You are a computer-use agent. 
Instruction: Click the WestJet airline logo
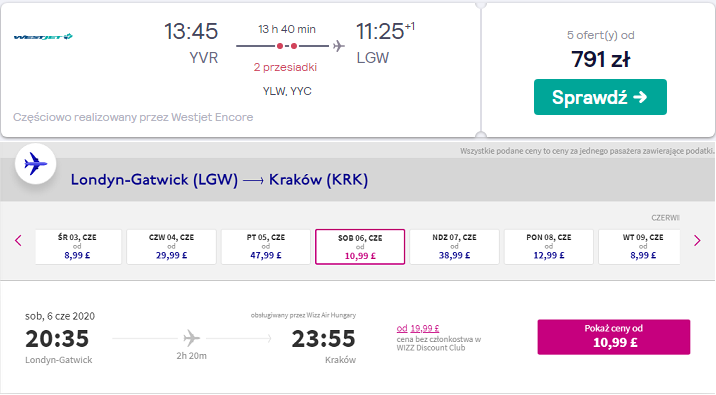click(43, 37)
